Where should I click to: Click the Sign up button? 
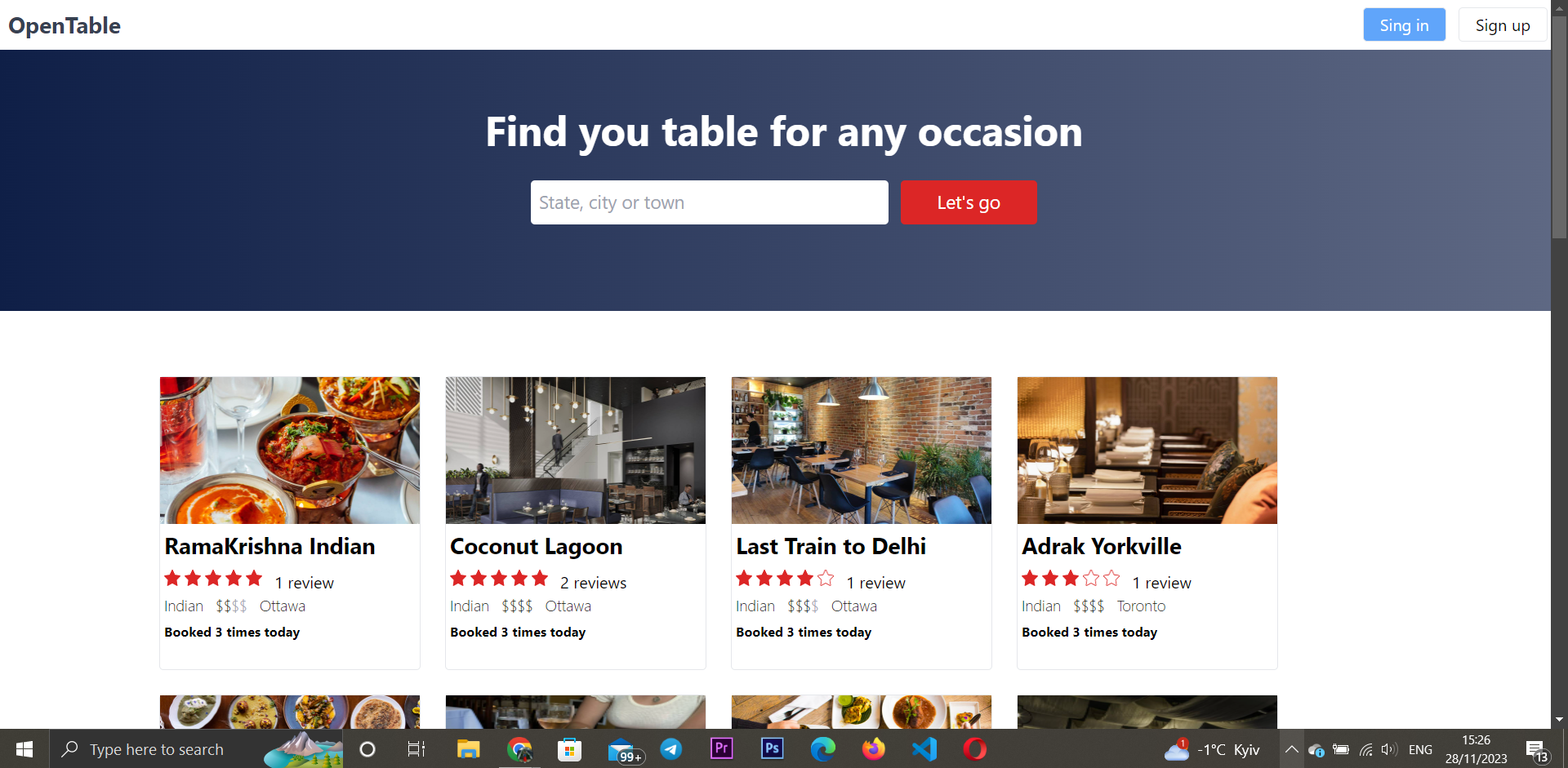point(1503,24)
